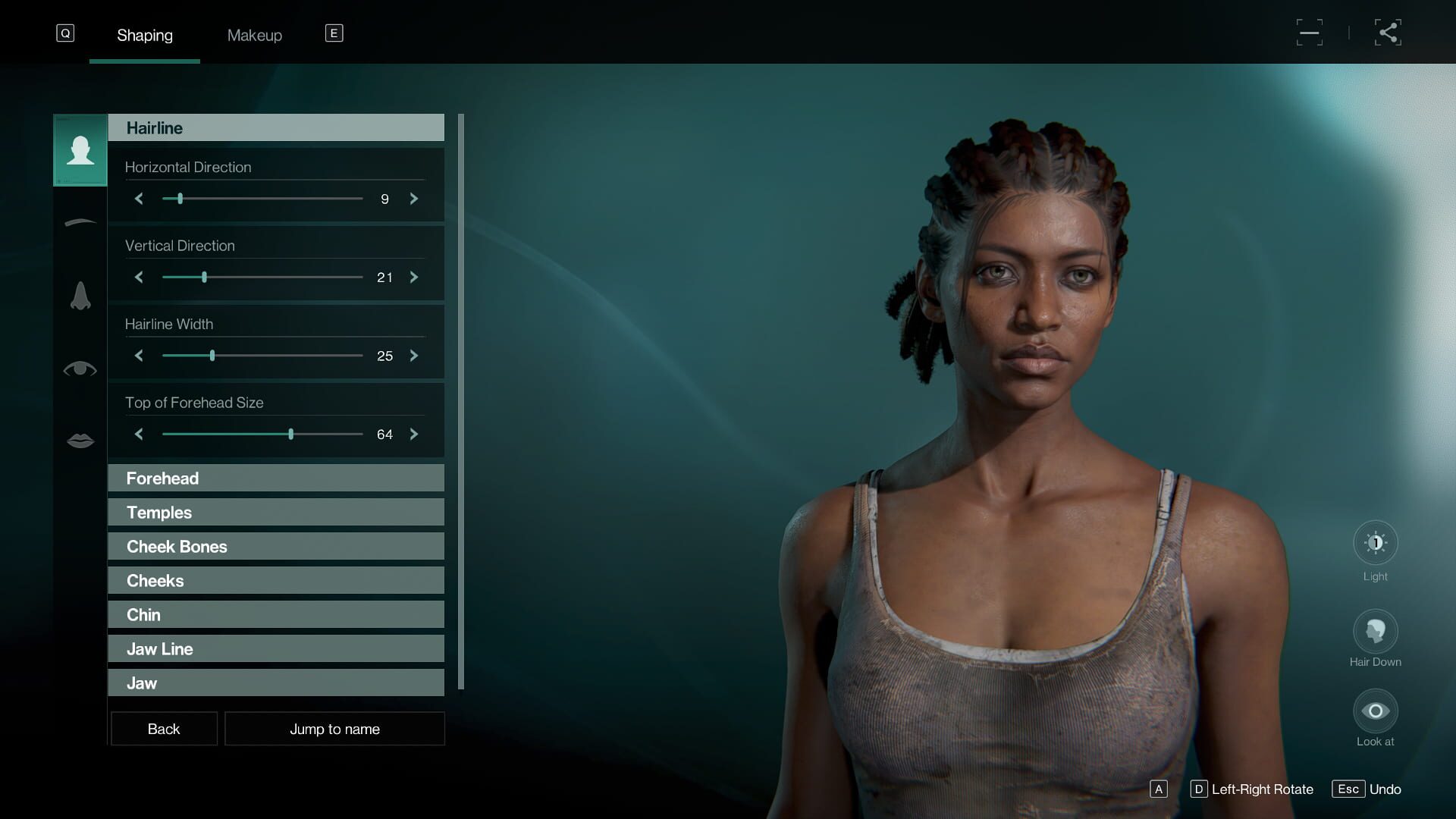Click the Light adjustment icon
This screenshot has width=1456, height=819.
1375,542
